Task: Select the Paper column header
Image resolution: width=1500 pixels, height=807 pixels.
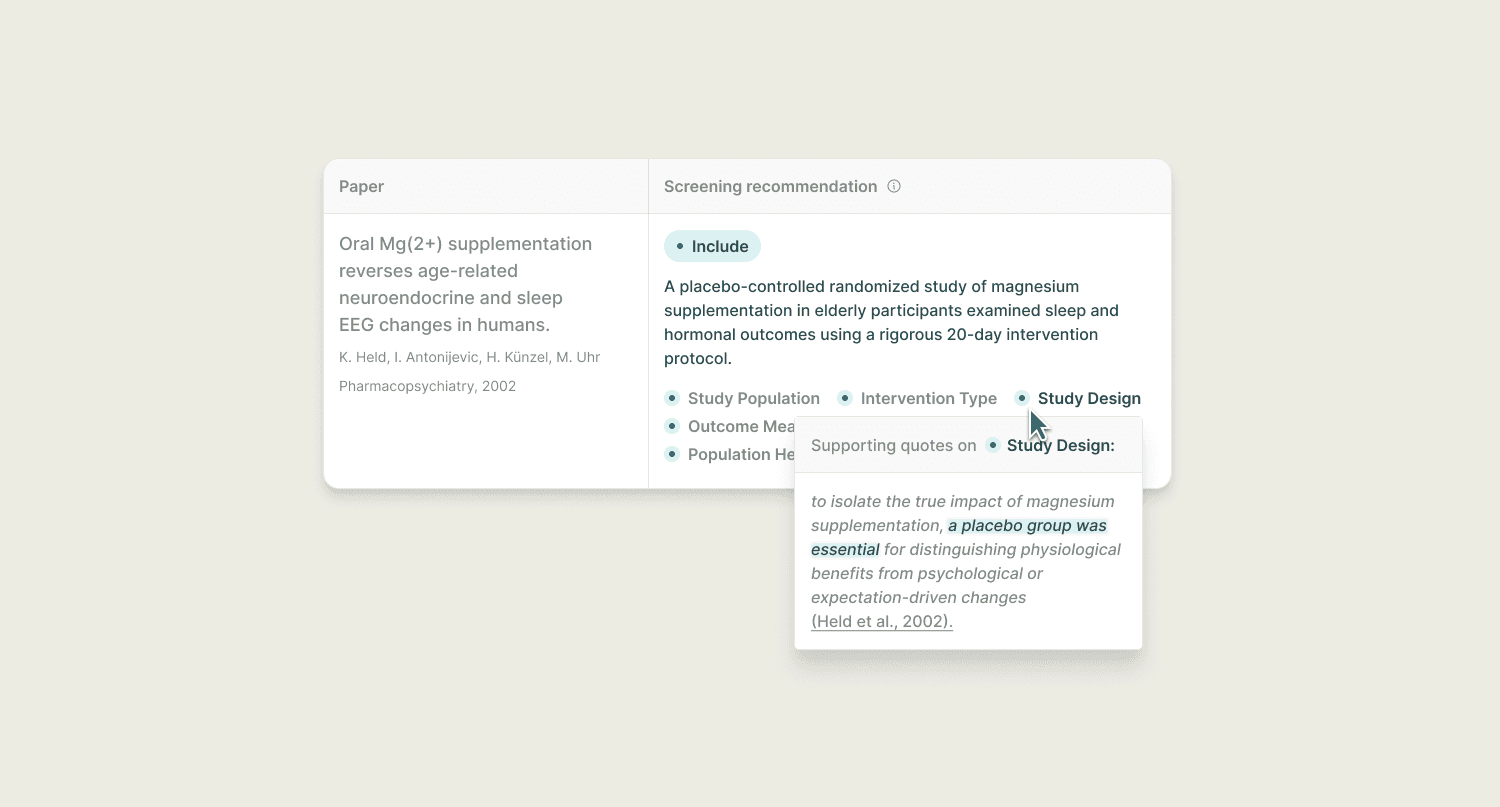Action: click(x=360, y=186)
